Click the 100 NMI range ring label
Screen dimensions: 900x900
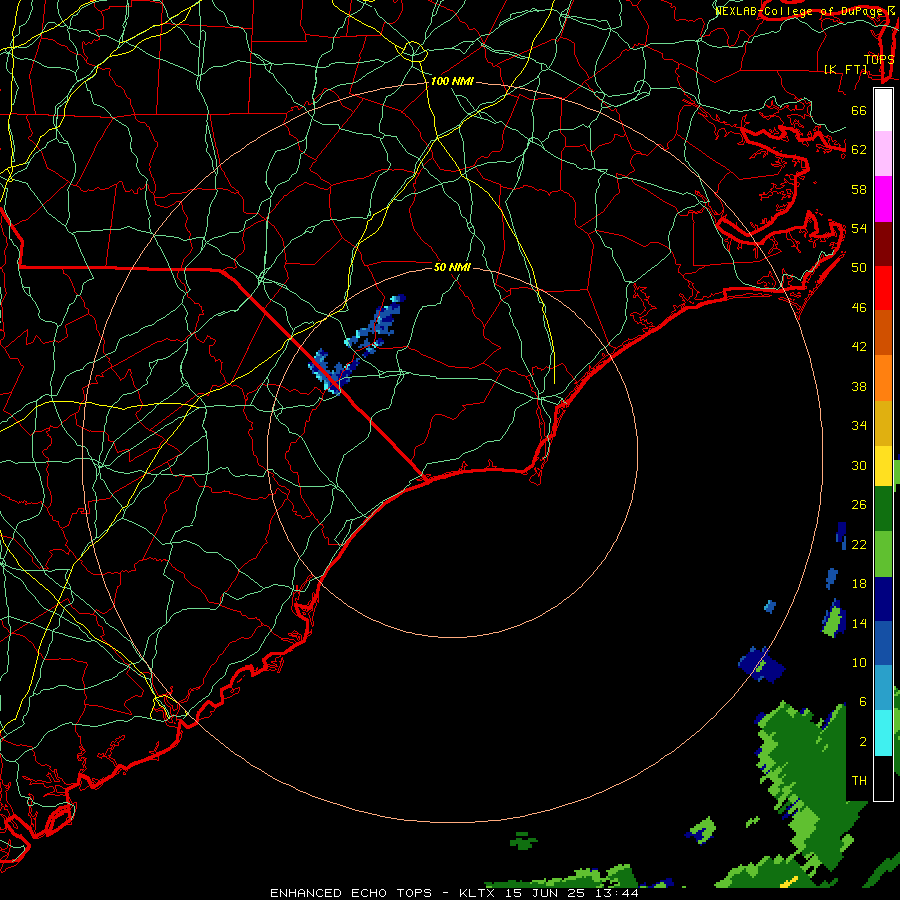(x=452, y=82)
